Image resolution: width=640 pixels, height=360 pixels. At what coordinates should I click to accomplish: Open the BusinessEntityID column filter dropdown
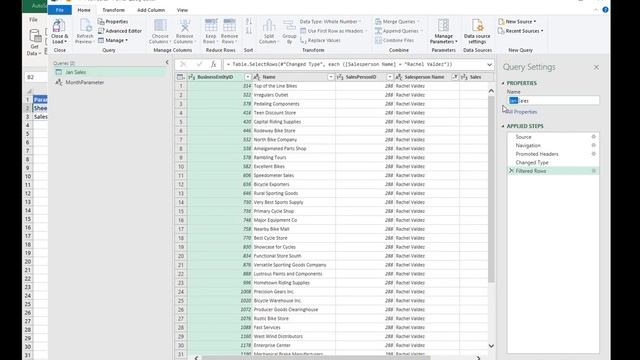pyautogui.click(x=247, y=77)
